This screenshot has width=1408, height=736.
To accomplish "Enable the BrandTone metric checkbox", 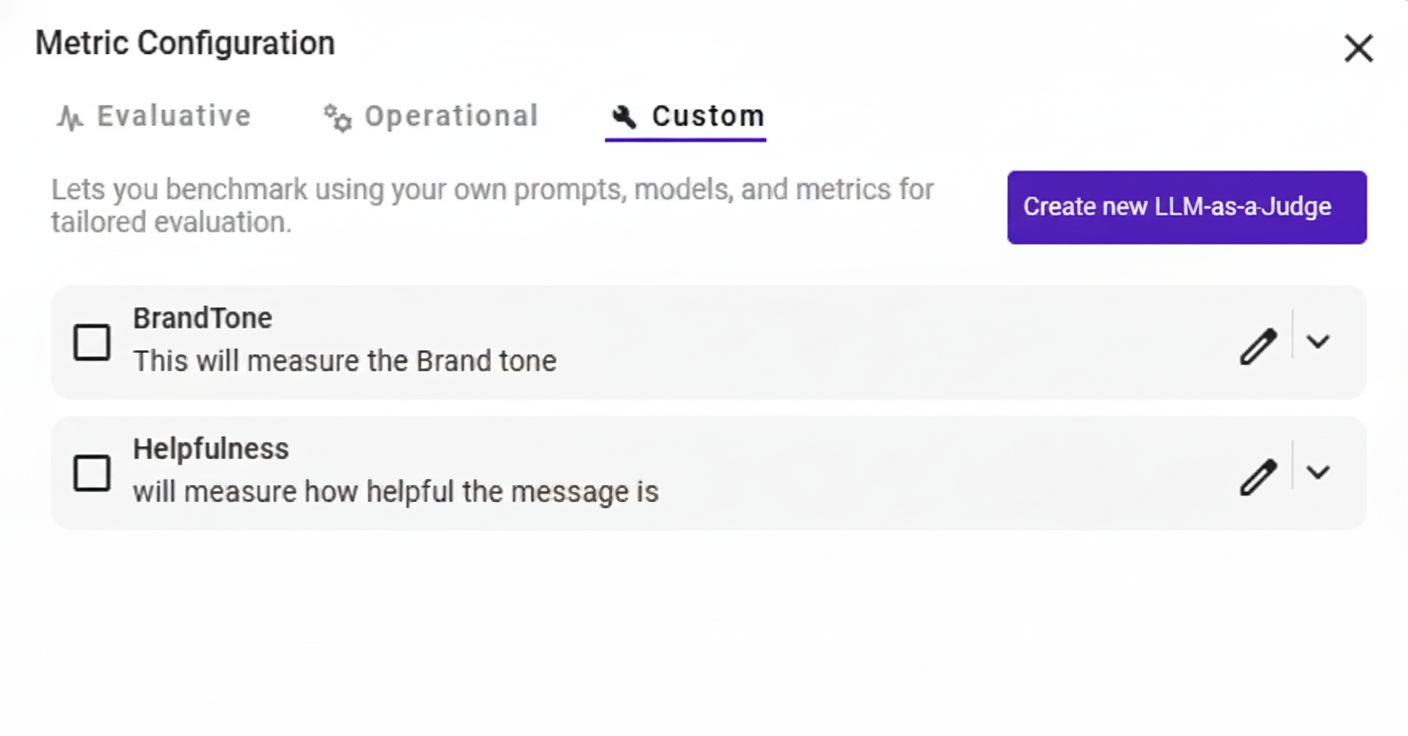I will point(92,342).
